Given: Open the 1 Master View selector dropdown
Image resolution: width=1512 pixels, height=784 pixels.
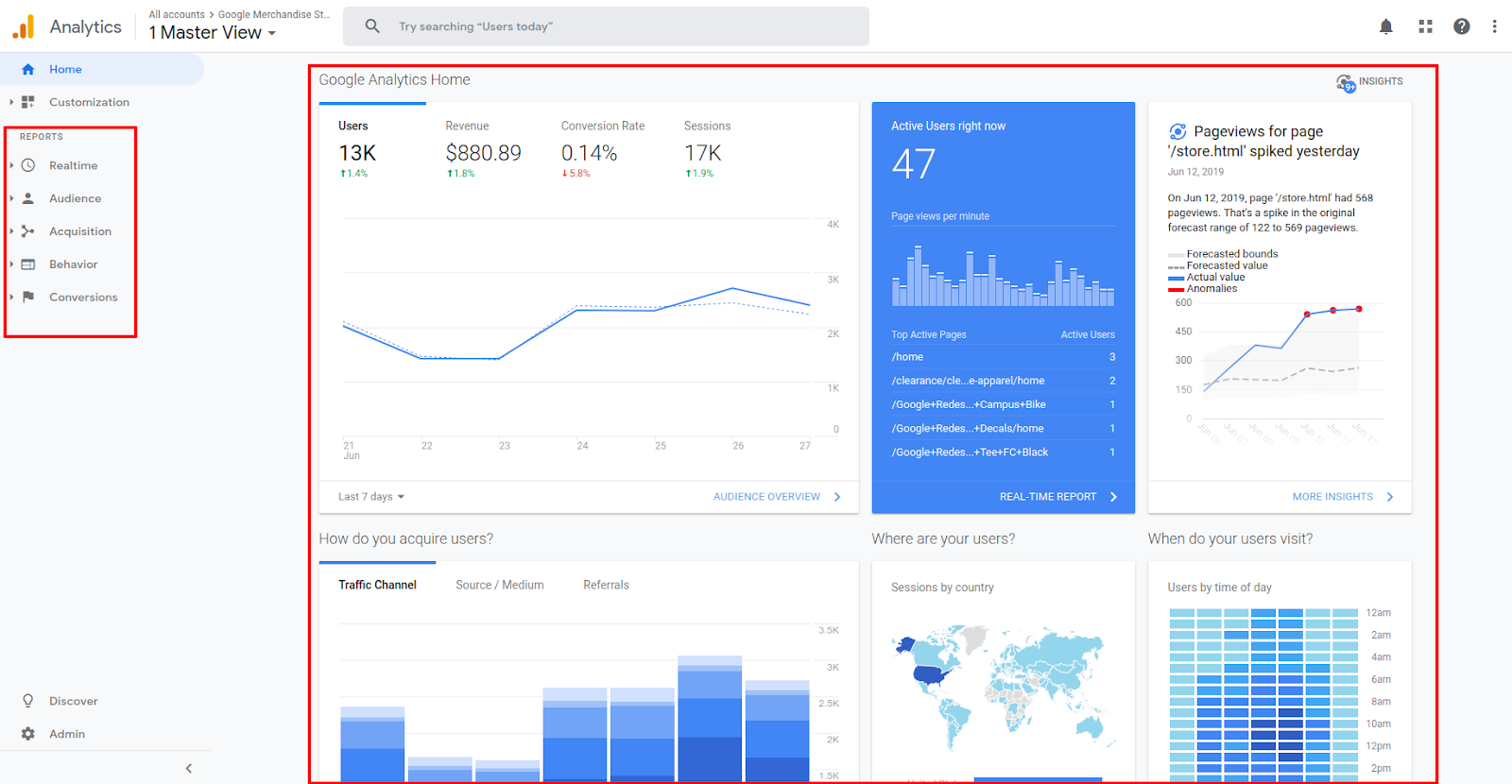Looking at the screenshot, I should click(213, 32).
